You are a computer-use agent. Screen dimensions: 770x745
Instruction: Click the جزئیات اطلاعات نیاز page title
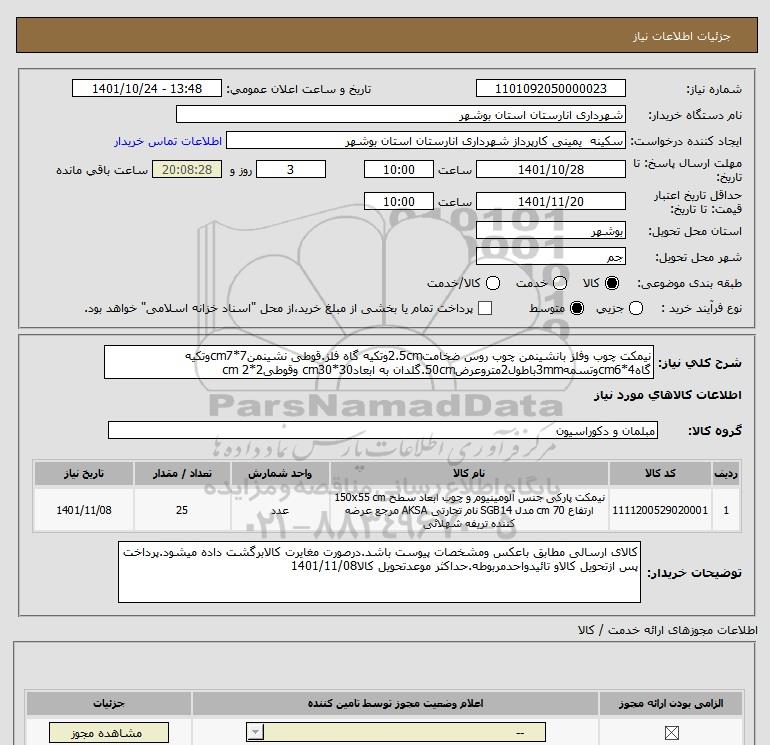[682, 36]
